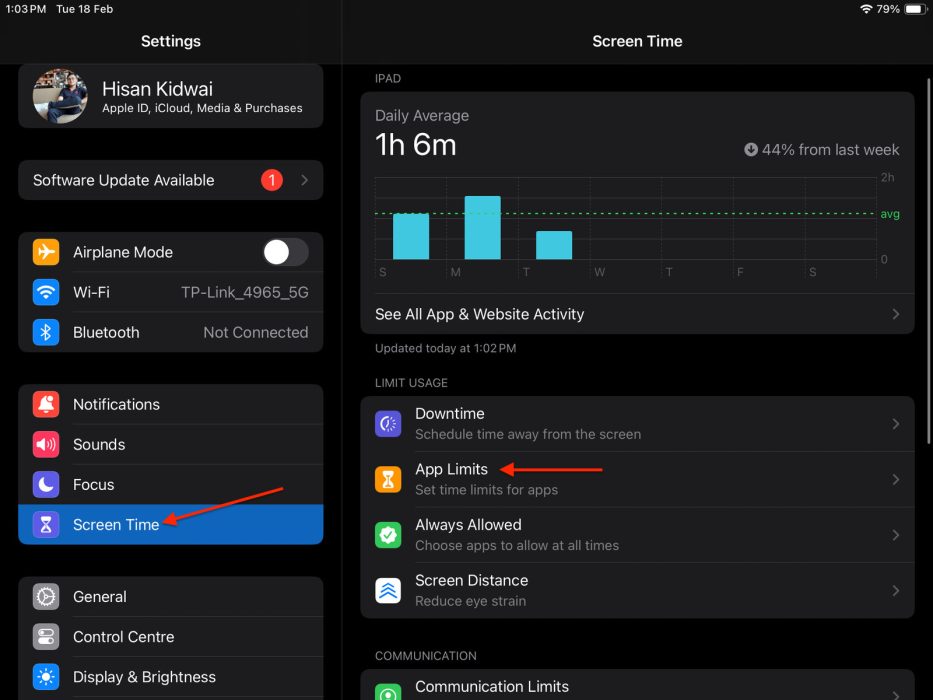This screenshot has height=700, width=933.
Task: Tap the Updated today at 1:02 PM text
Action: pos(446,348)
